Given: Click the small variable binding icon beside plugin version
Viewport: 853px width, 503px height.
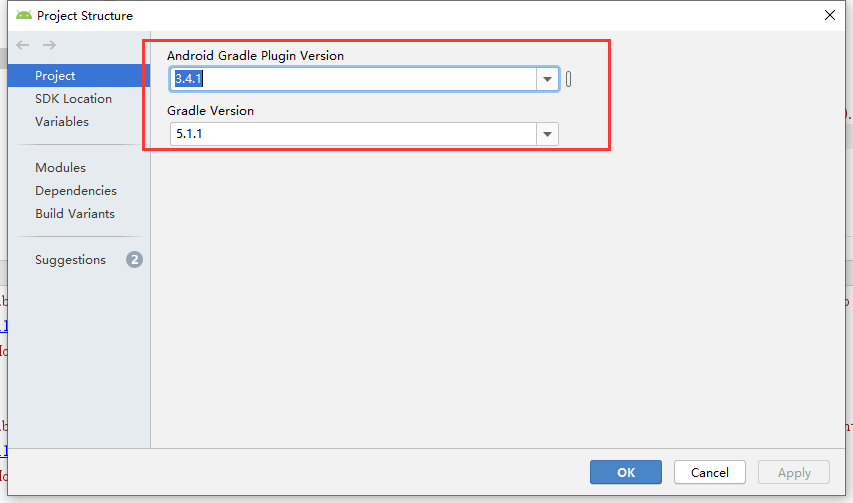Looking at the screenshot, I should pyautogui.click(x=568, y=79).
